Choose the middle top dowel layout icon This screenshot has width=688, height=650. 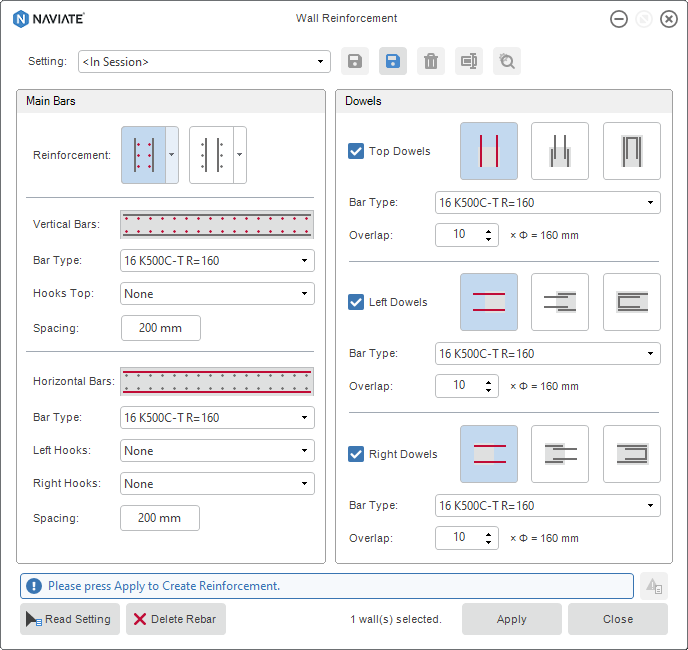coord(559,151)
